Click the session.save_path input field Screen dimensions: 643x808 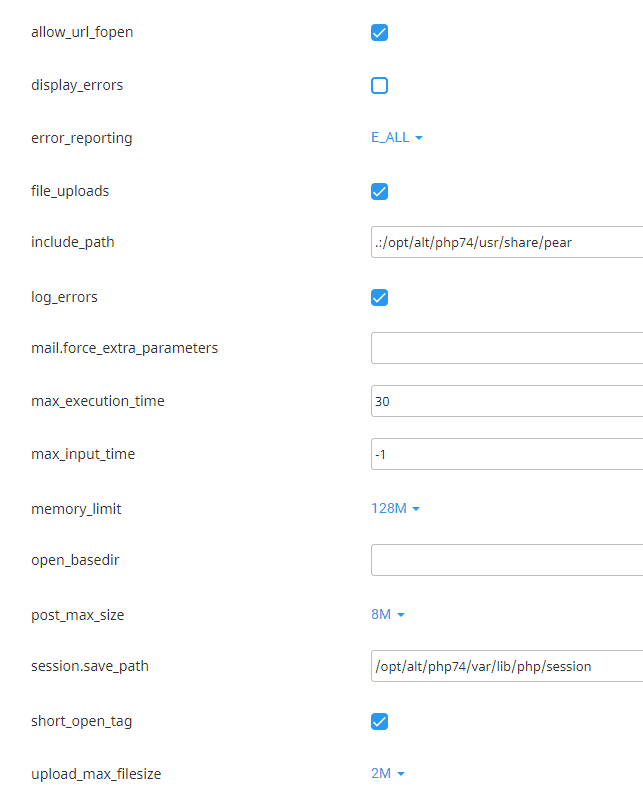point(500,666)
